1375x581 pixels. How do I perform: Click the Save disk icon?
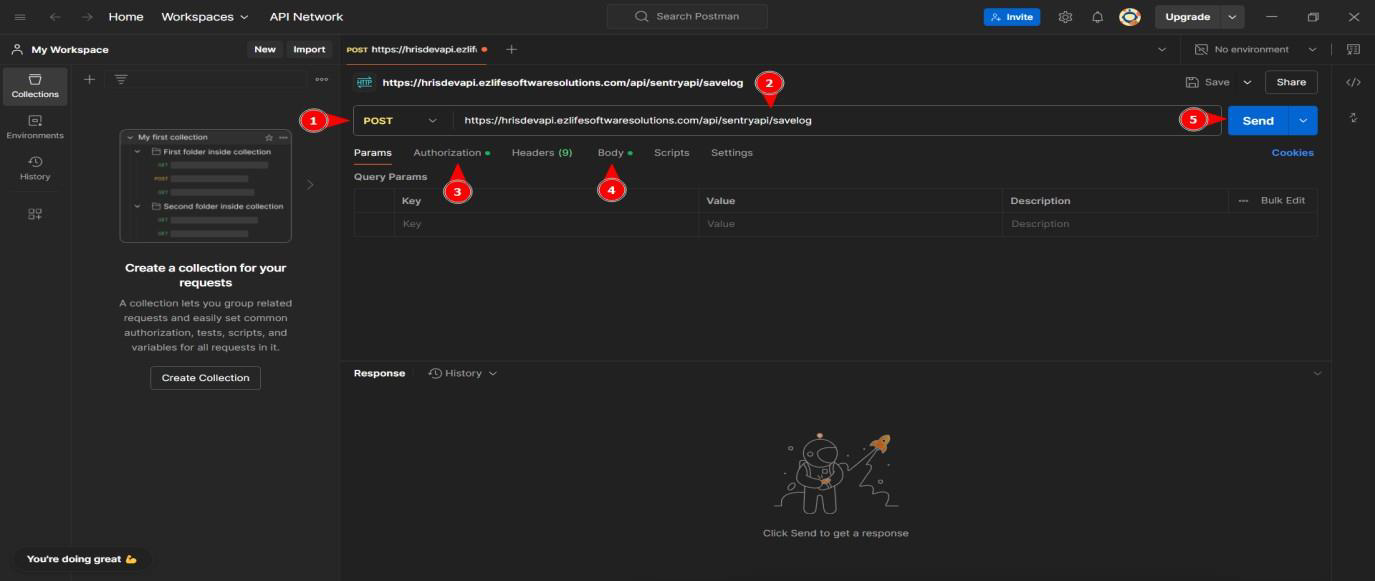click(1192, 82)
